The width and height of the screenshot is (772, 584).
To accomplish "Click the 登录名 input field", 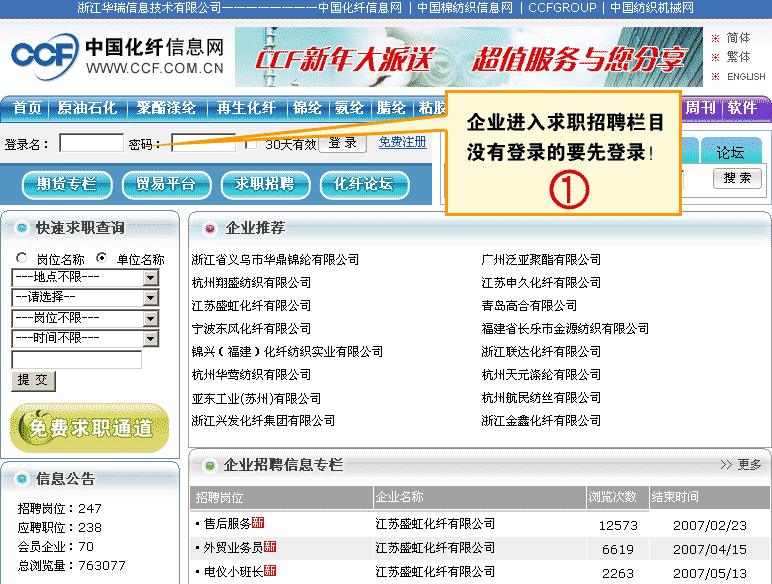I will [91, 144].
